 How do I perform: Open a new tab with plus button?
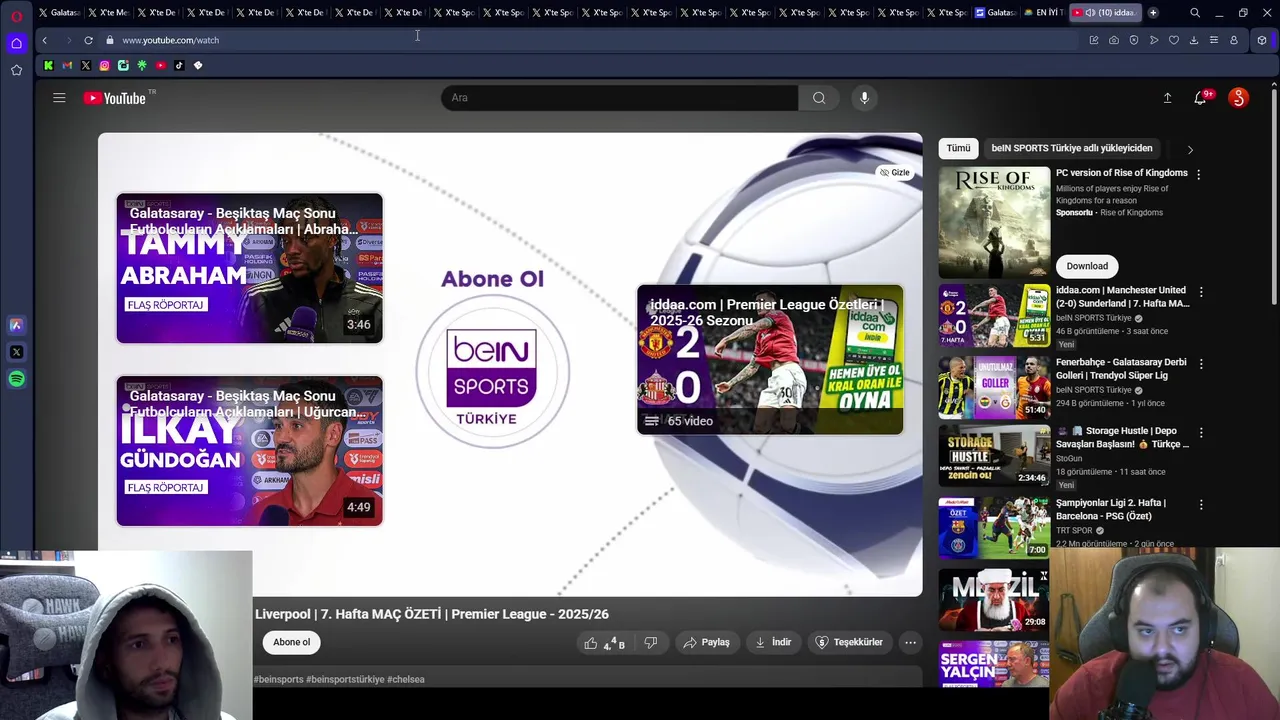(x=1153, y=13)
